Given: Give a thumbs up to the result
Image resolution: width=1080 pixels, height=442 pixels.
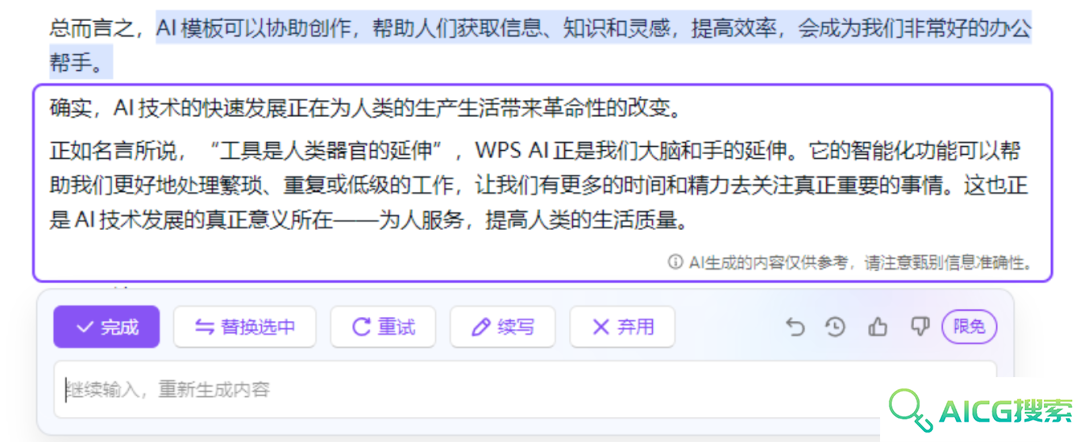Looking at the screenshot, I should [878, 327].
